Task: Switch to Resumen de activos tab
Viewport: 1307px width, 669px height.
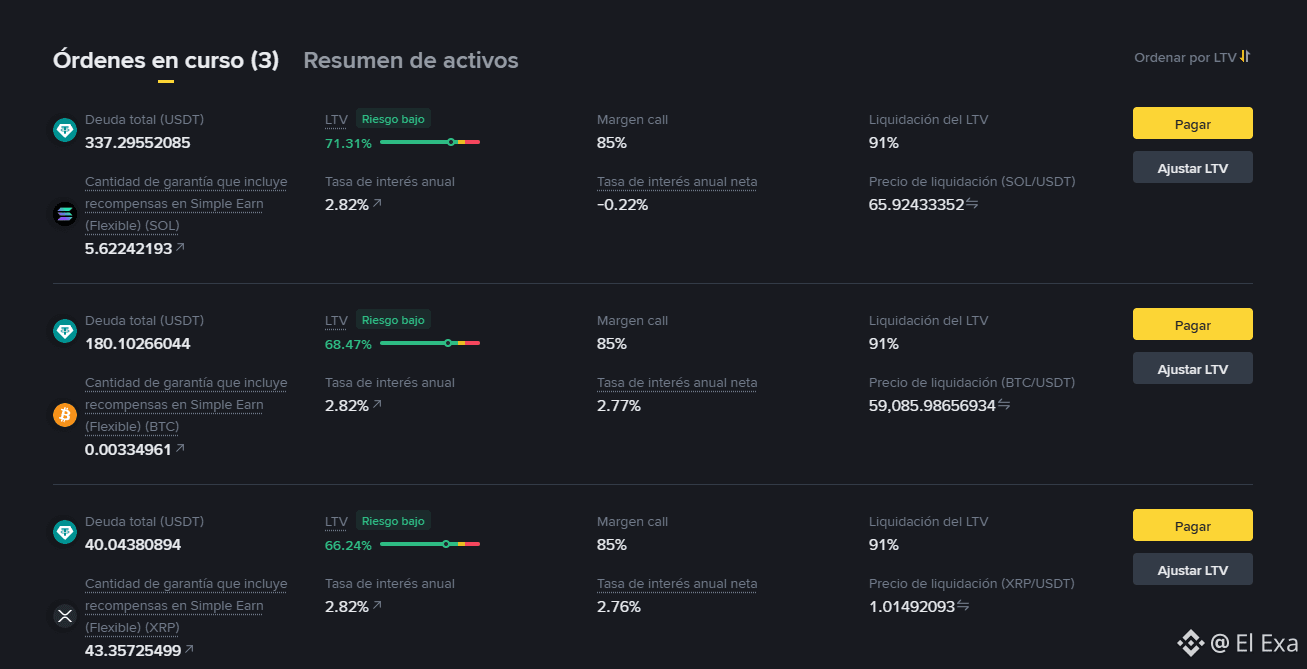Action: (x=411, y=60)
